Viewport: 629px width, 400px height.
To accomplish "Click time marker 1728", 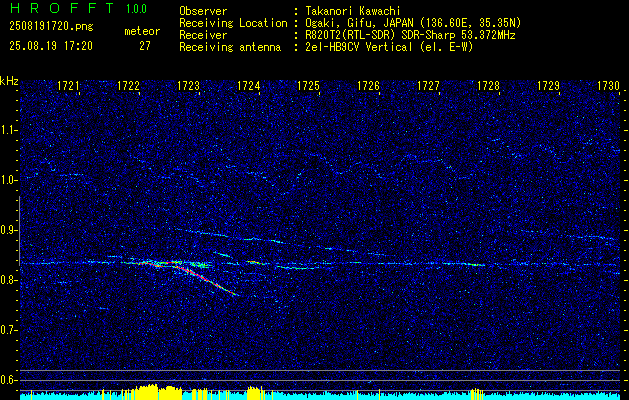I will (x=488, y=86).
